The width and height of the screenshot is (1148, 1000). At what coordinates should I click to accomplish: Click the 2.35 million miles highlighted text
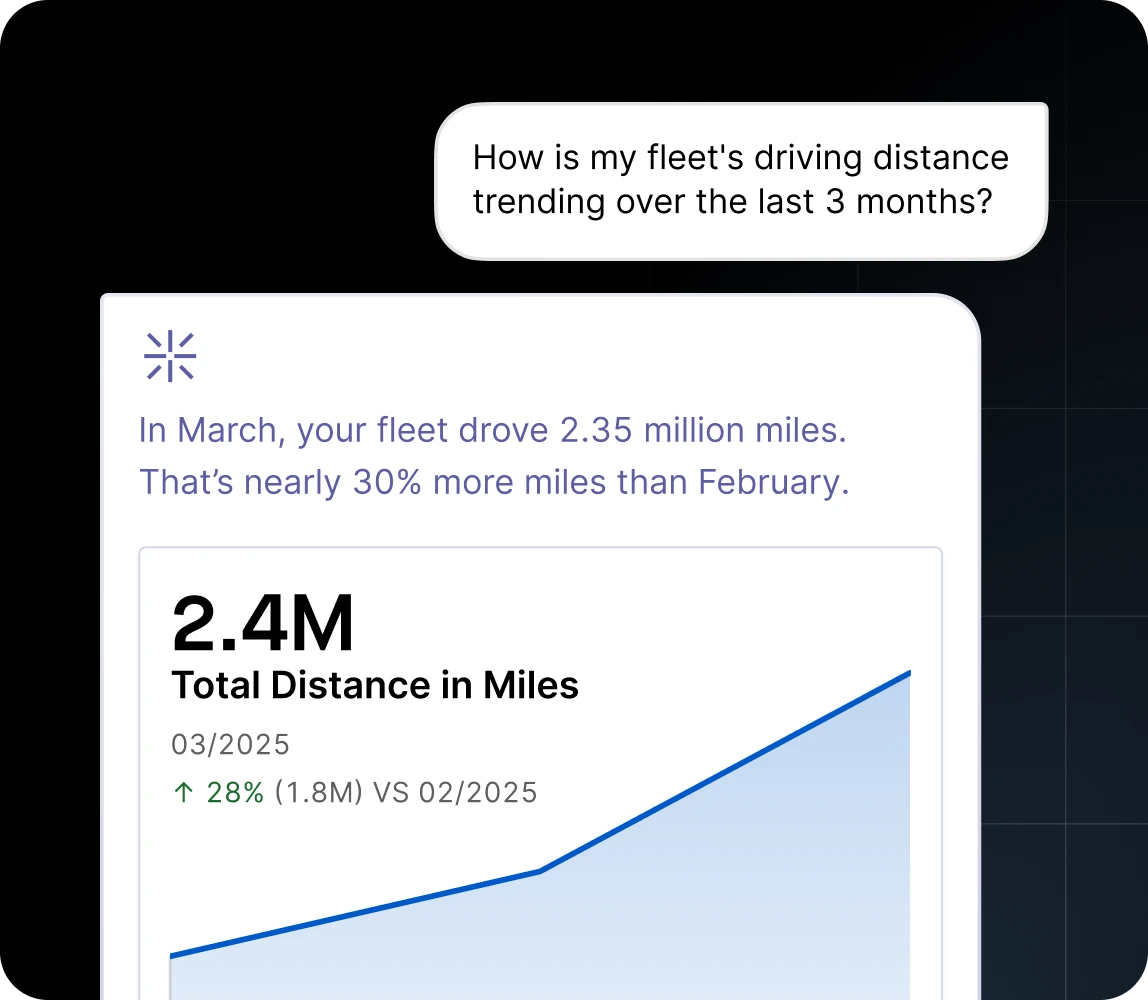coord(700,429)
